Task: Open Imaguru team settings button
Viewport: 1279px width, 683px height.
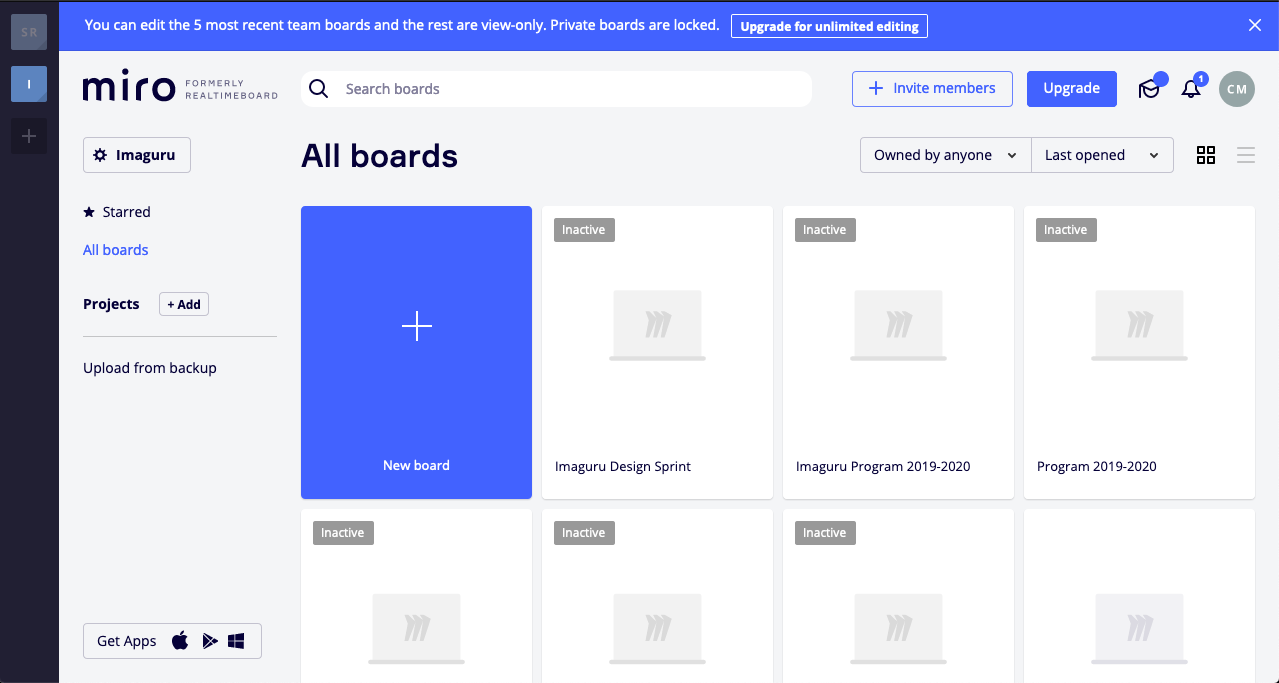Action: [x=137, y=155]
